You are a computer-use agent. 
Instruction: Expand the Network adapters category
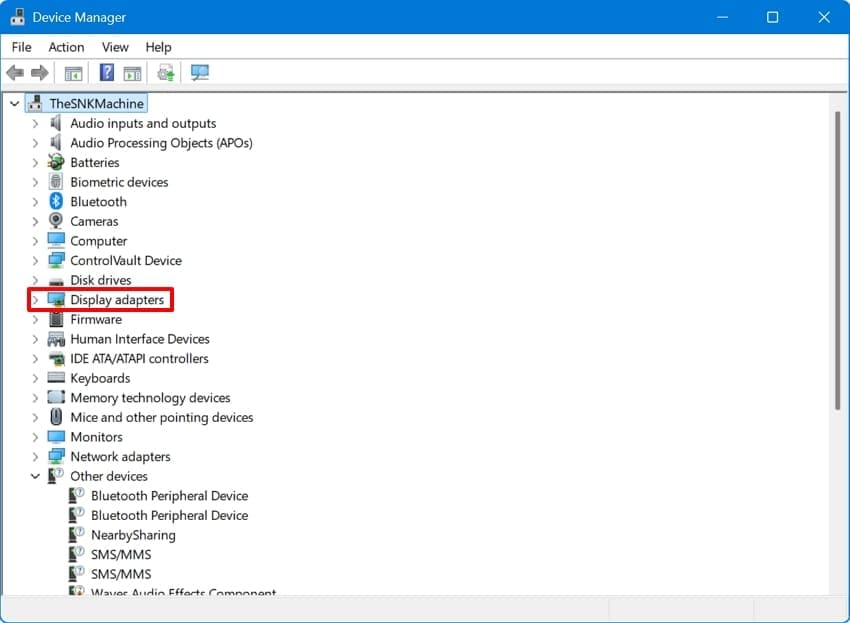(x=36, y=456)
